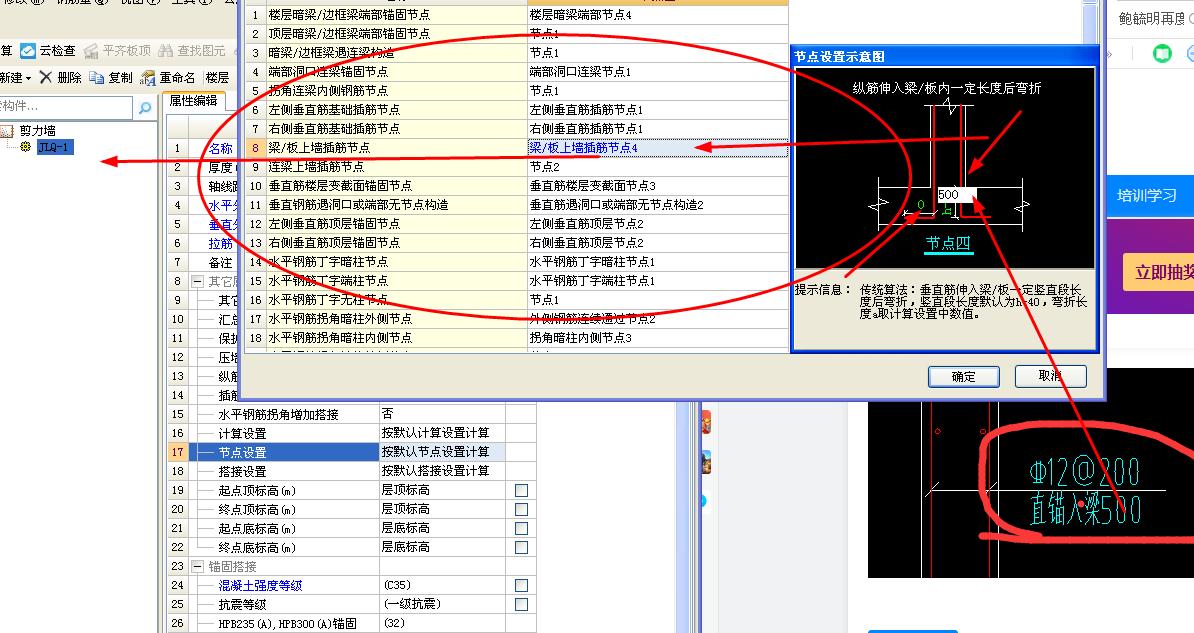Click the 层顶标高 value for 起点顶标高

pos(442,491)
